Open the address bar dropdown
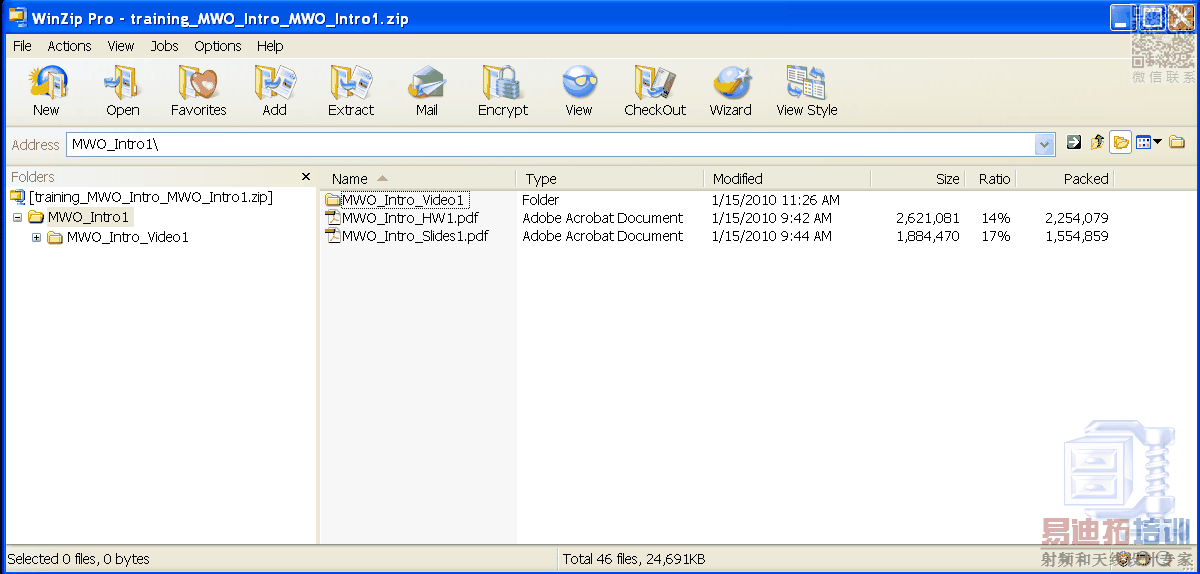1200x574 pixels. click(1046, 144)
